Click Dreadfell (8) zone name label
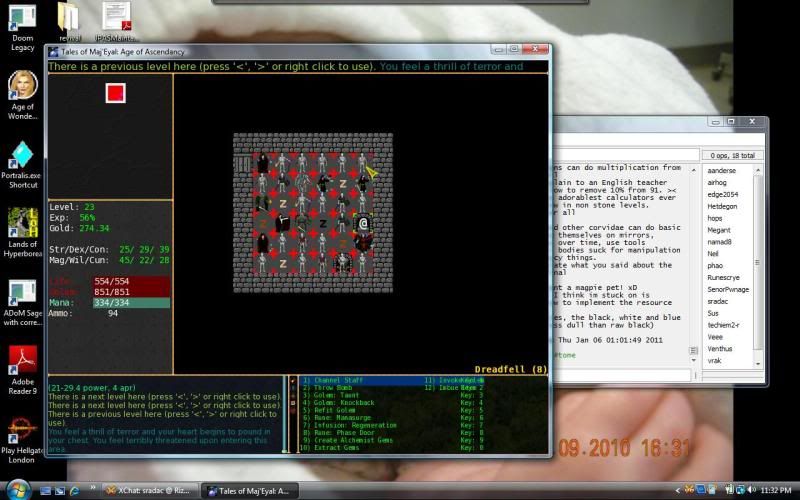The height and width of the screenshot is (500, 800). (511, 369)
